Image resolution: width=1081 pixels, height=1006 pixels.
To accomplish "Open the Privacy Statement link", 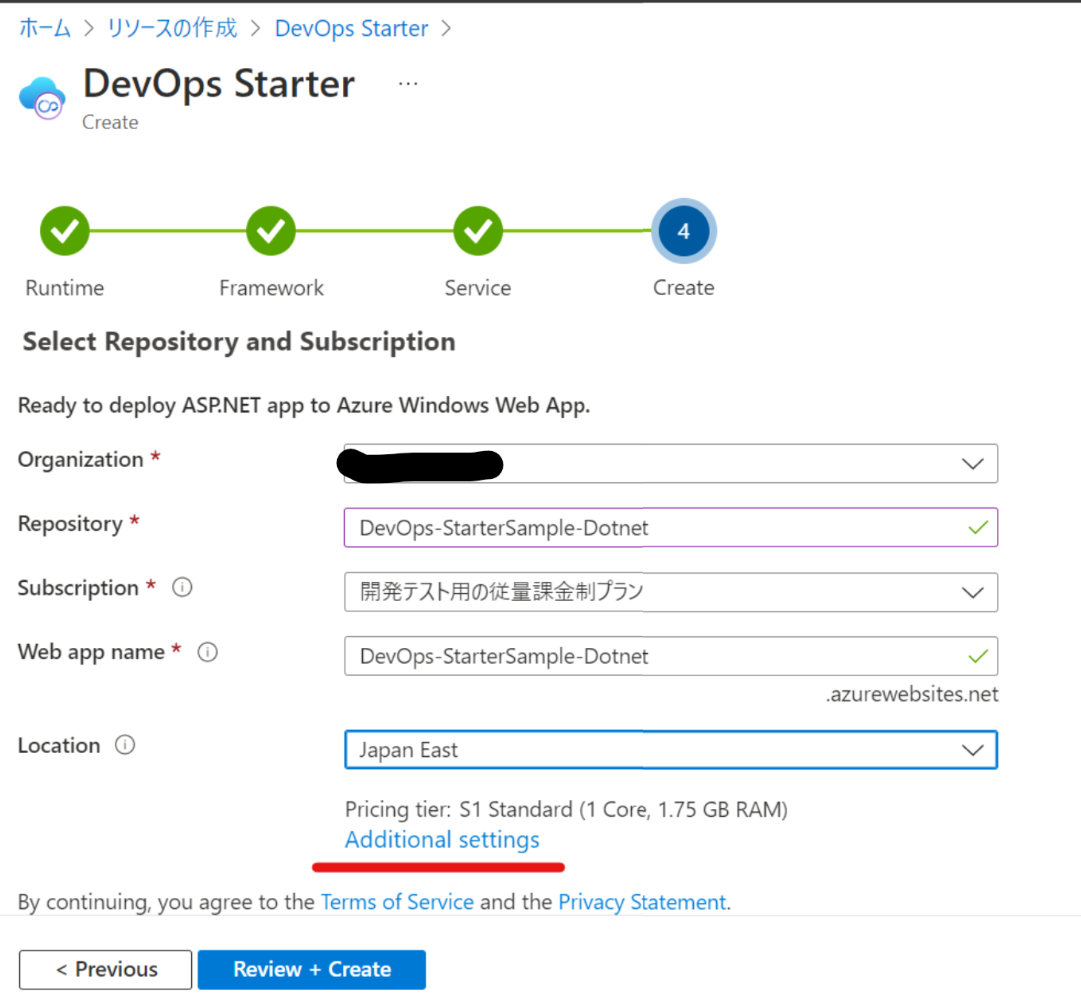I will (642, 902).
